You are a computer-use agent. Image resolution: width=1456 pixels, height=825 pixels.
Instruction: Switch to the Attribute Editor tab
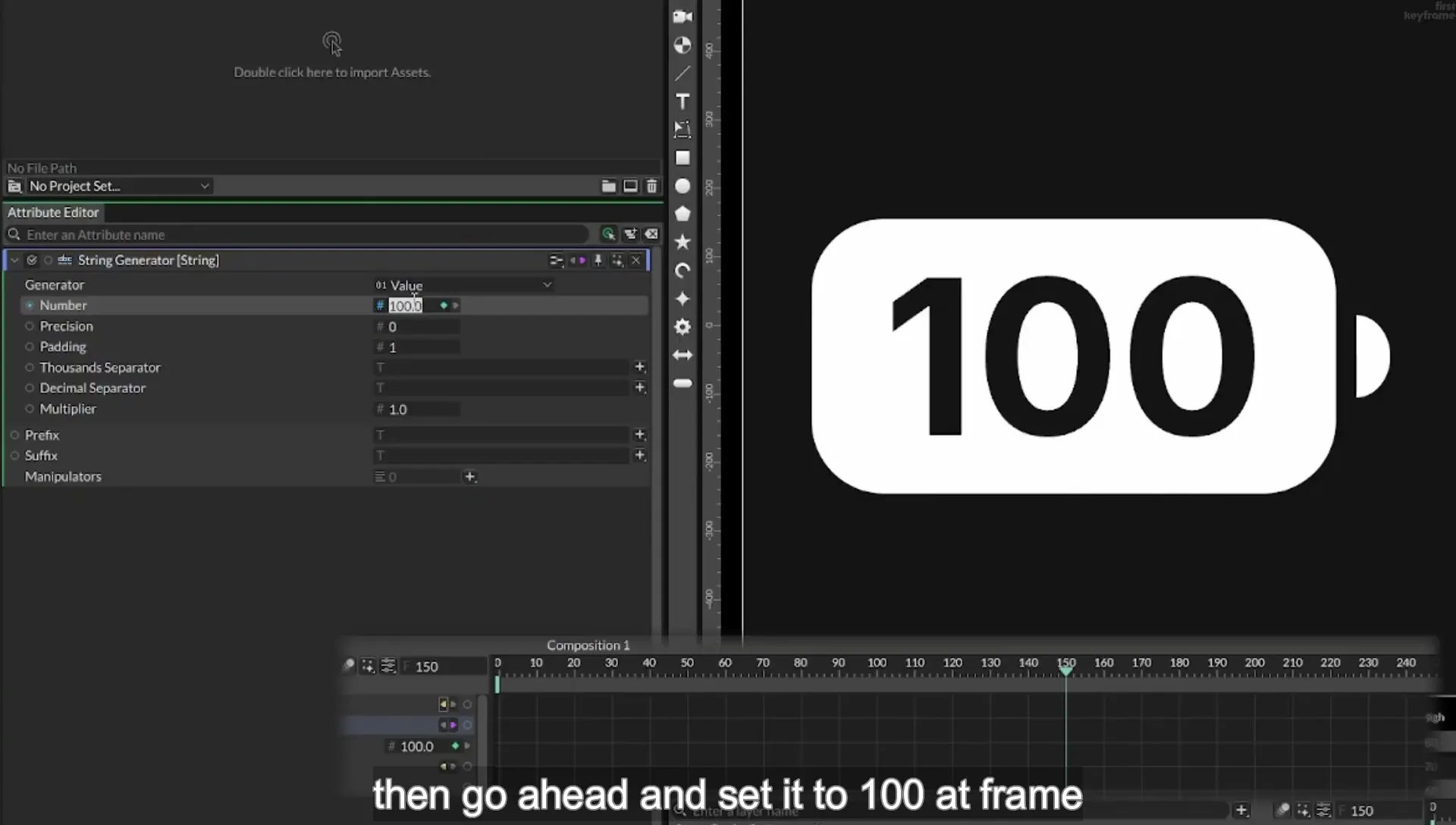coord(53,212)
